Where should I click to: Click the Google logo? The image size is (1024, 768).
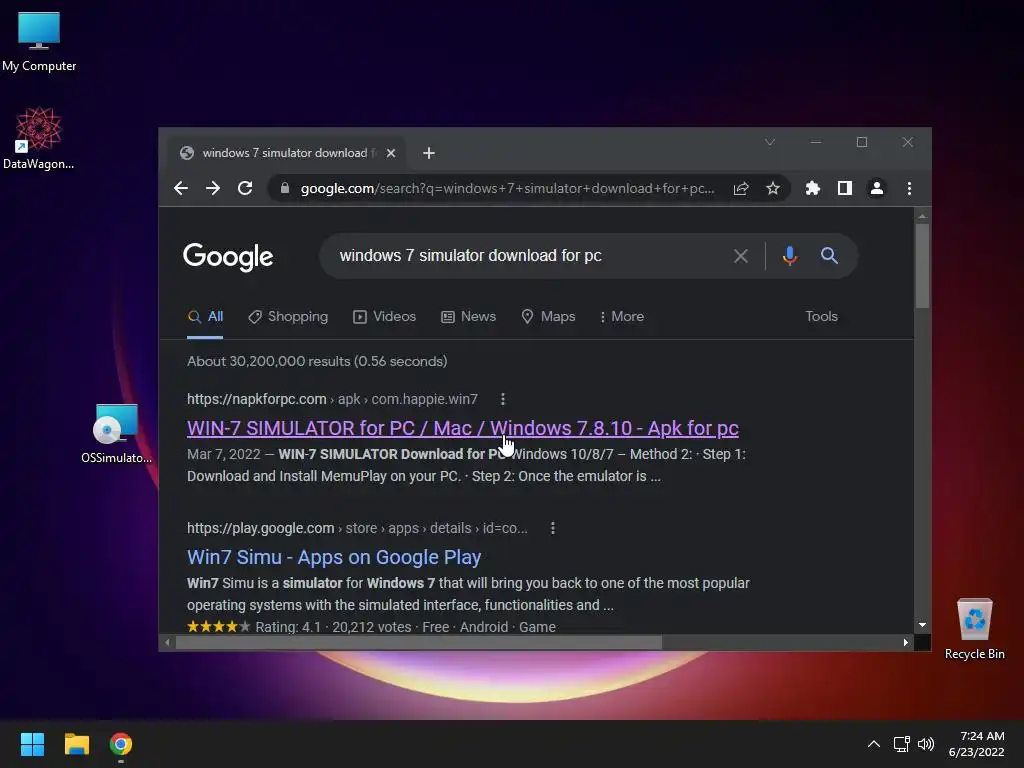point(228,257)
